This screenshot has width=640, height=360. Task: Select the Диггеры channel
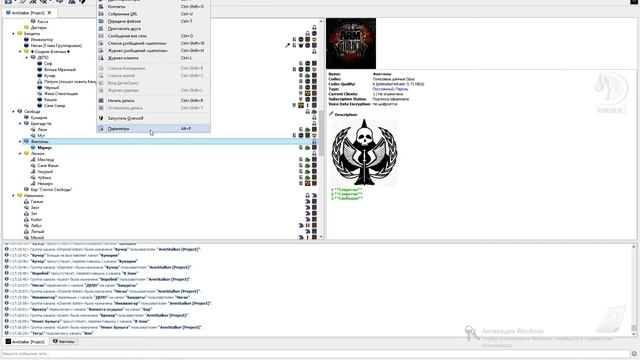click(39, 27)
